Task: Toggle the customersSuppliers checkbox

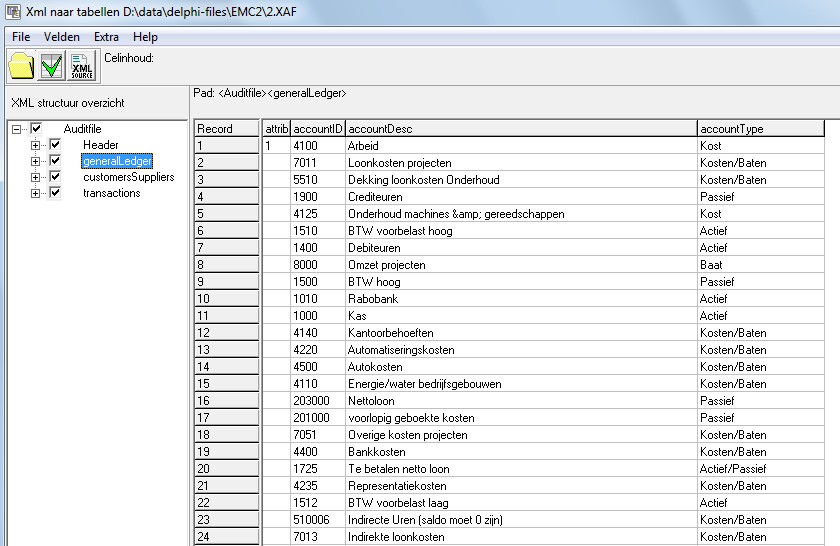Action: tap(55, 177)
